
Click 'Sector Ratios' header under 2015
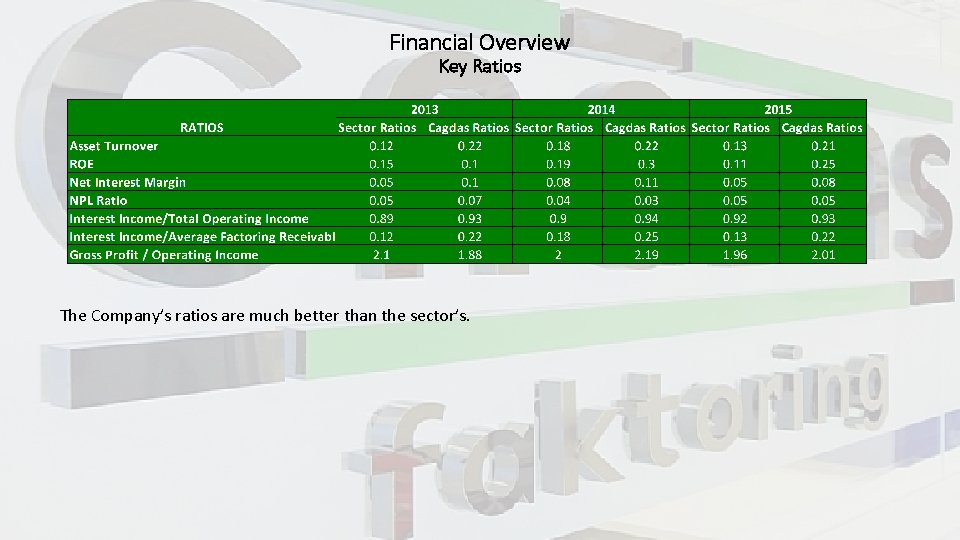(730, 127)
